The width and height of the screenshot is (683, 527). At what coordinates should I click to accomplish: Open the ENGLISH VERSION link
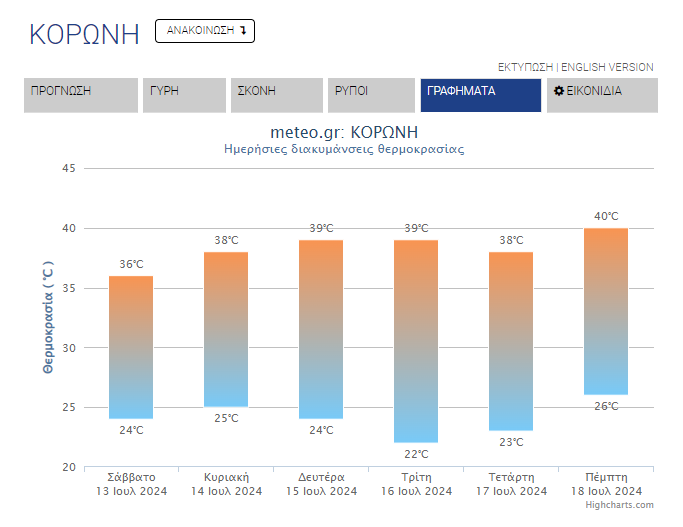point(607,67)
